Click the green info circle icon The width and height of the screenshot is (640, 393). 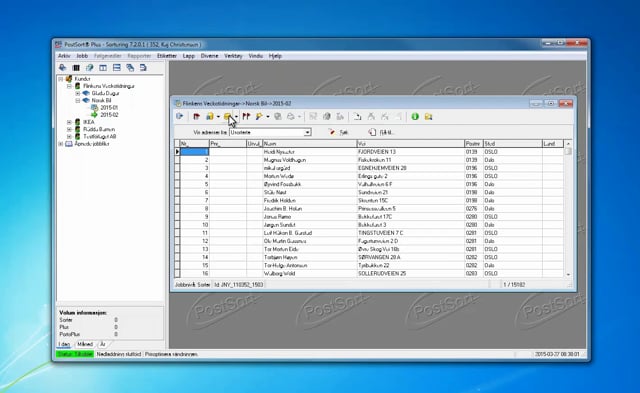[415, 117]
